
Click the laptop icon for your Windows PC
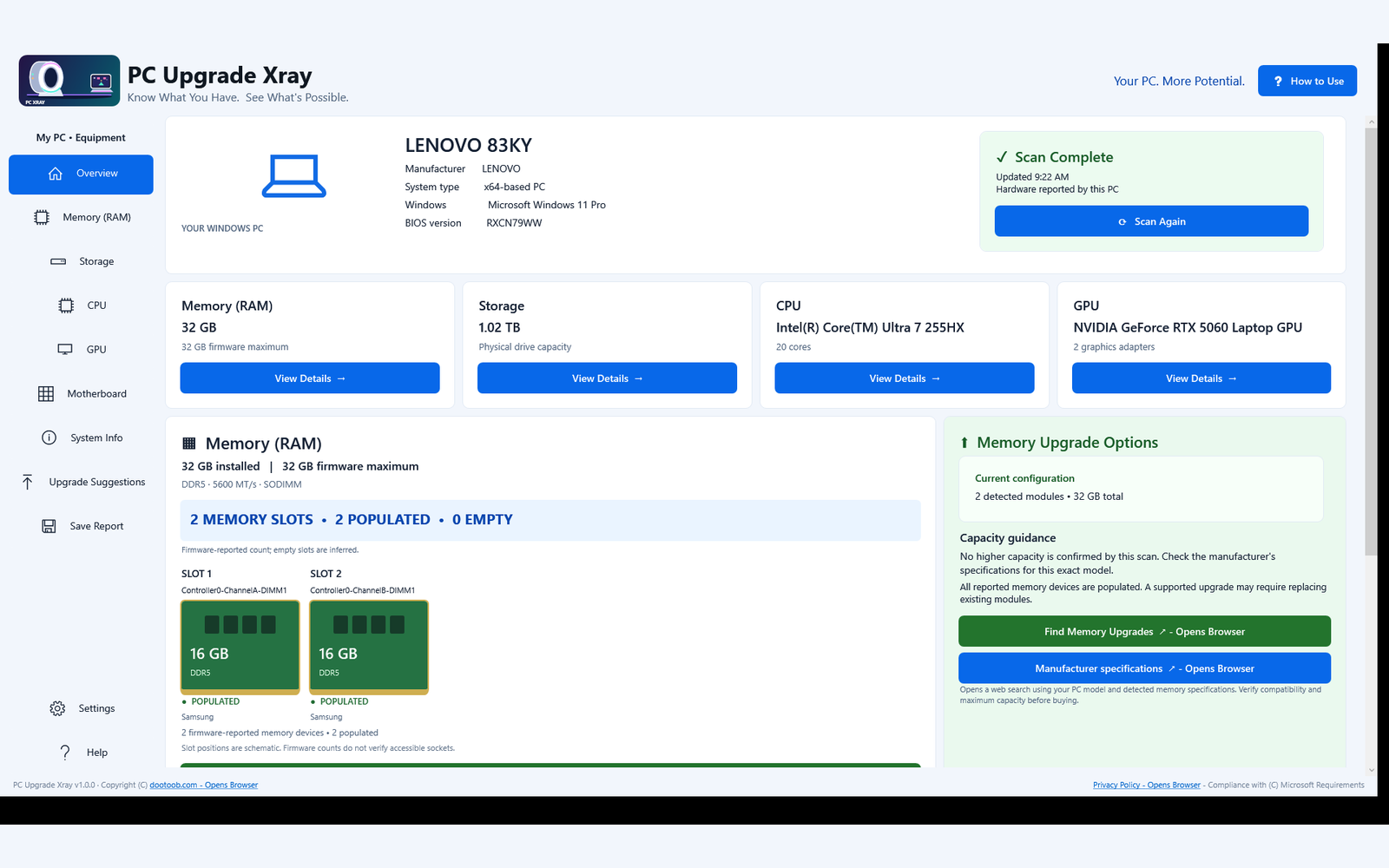click(x=294, y=176)
